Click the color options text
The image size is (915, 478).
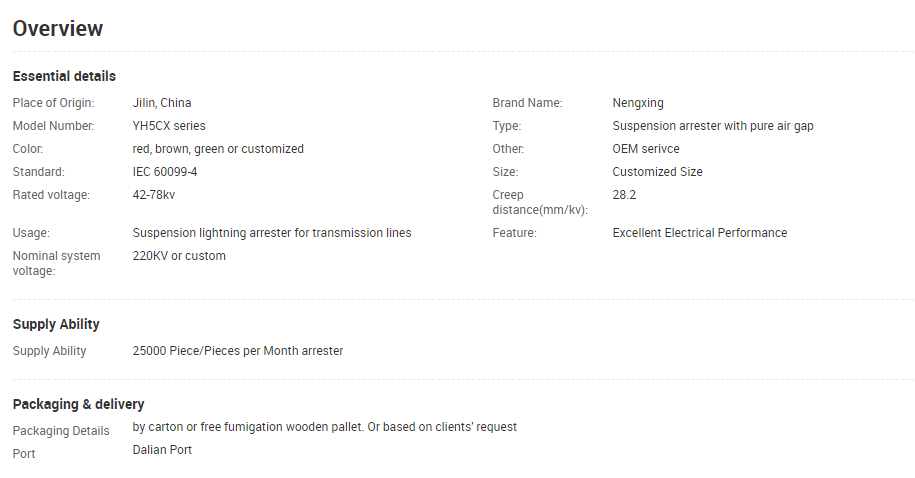coord(218,149)
